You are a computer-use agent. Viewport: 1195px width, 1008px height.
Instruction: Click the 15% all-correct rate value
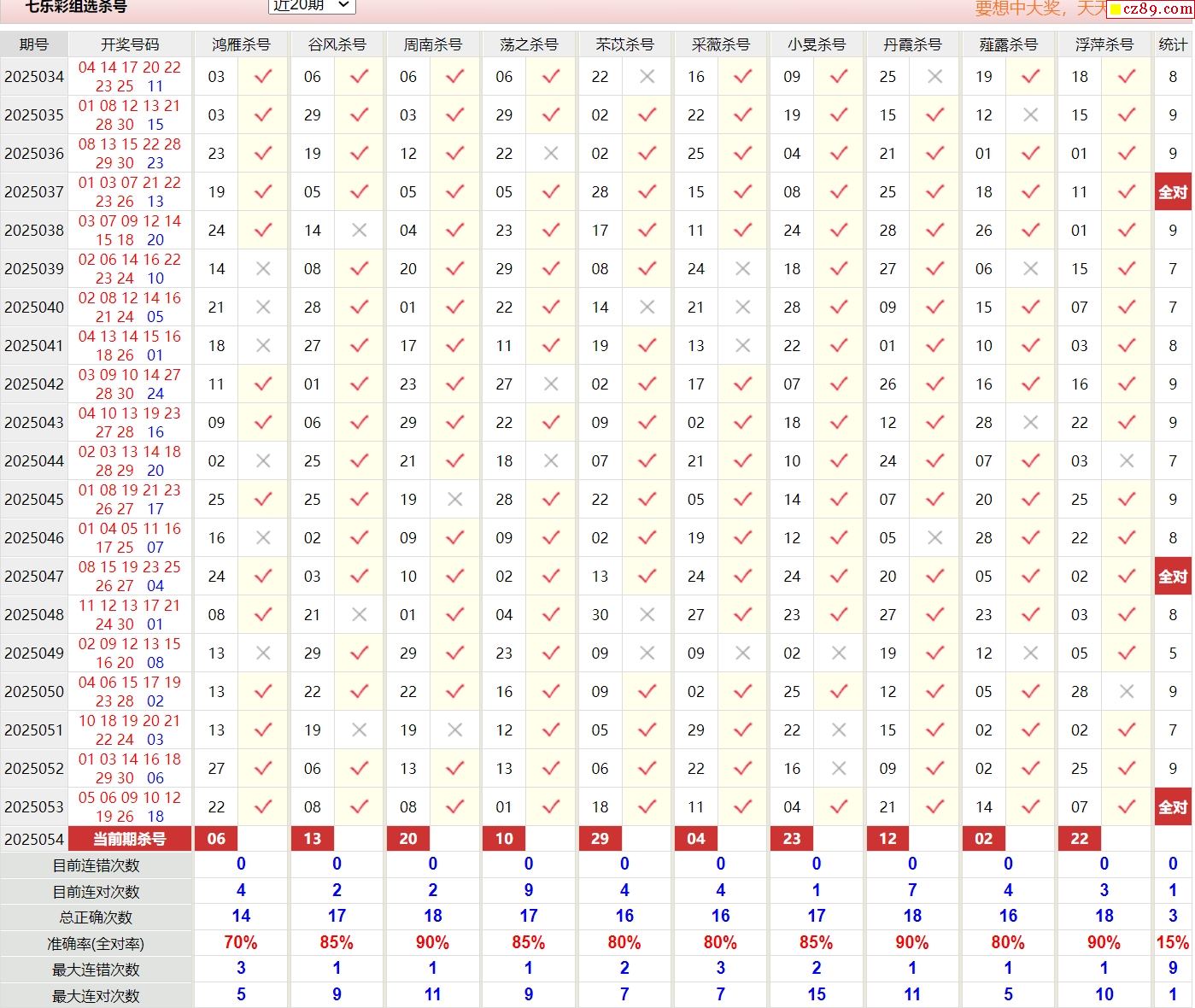click(x=1173, y=942)
